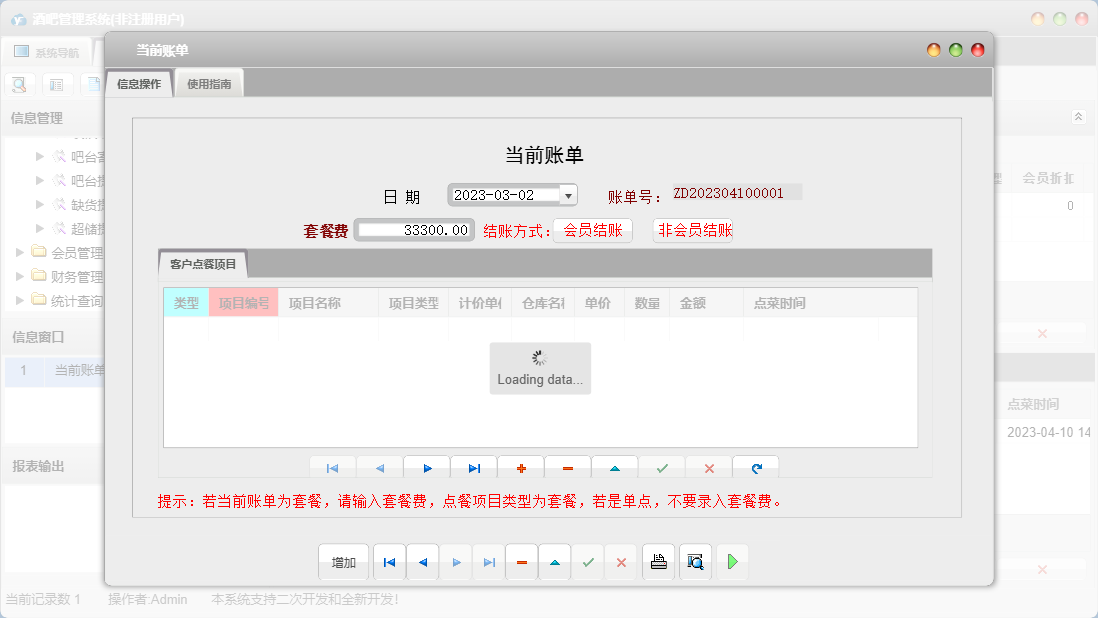Click the refresh icon in the dining item navigator
The width and height of the screenshot is (1098, 618).
pos(757,467)
